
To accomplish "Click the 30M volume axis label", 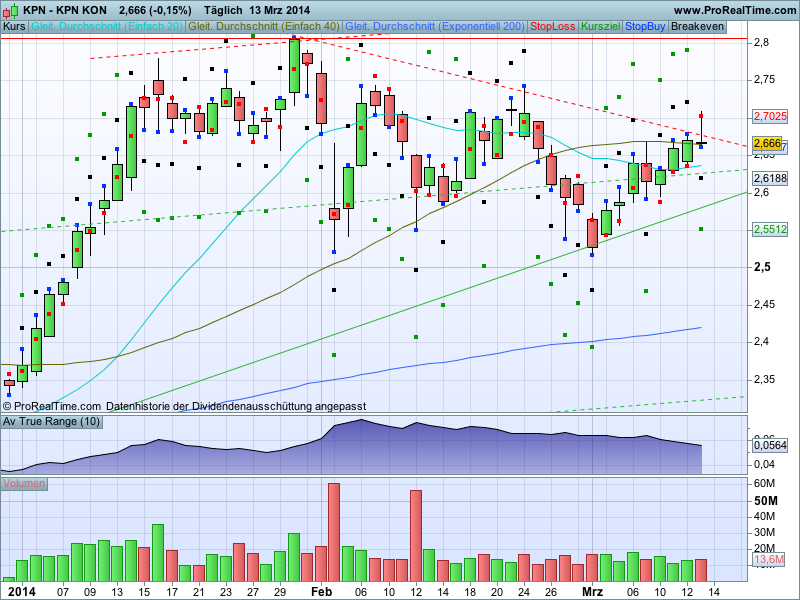I will (764, 533).
